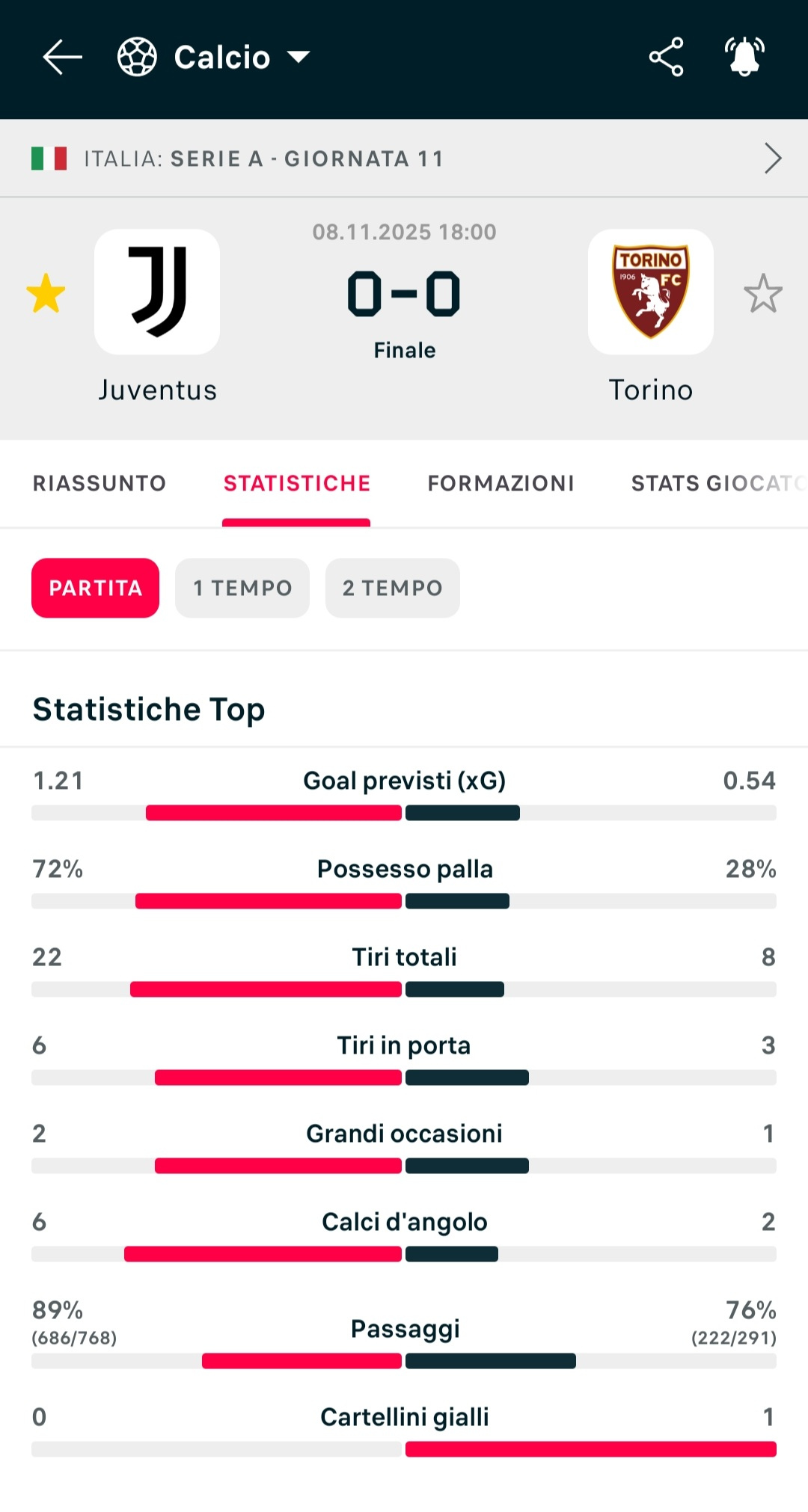This screenshot has height=1512, width=808.
Task: Open Serie A league chevron arrow
Action: coord(772,159)
